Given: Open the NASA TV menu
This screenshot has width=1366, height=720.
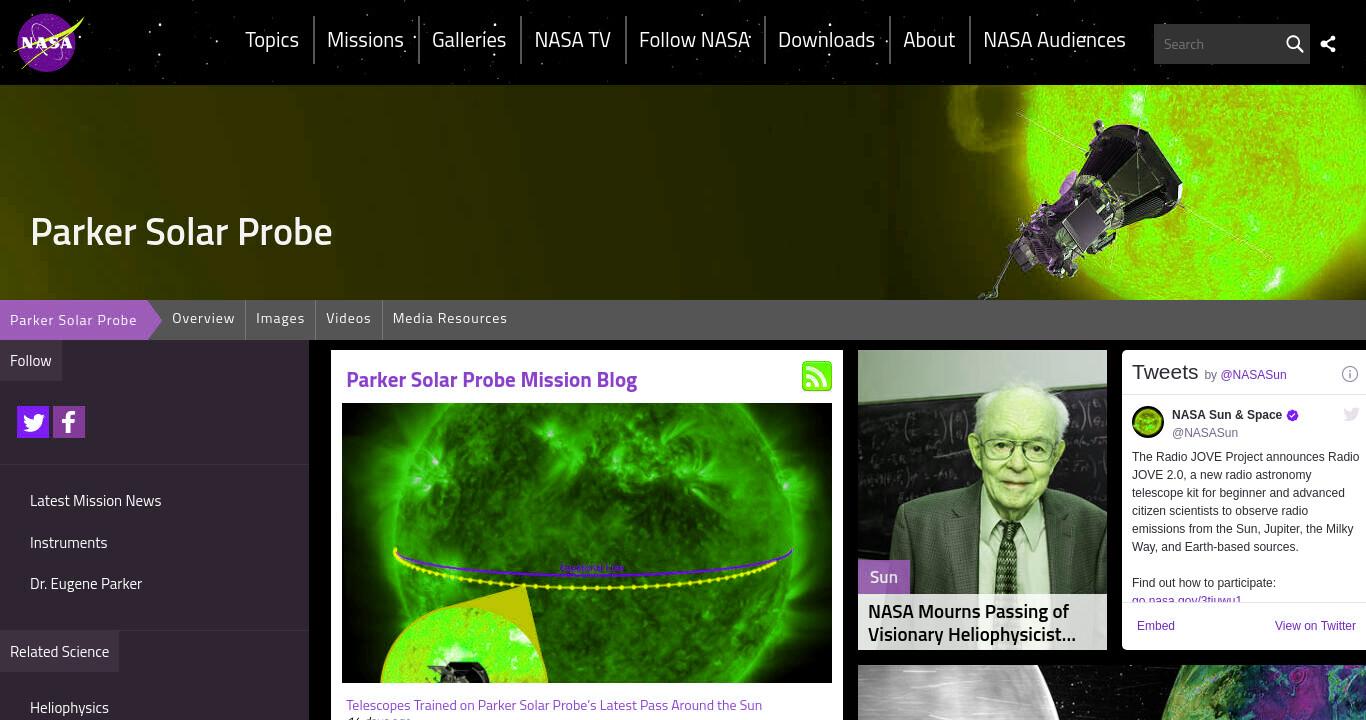Looking at the screenshot, I should (572, 40).
